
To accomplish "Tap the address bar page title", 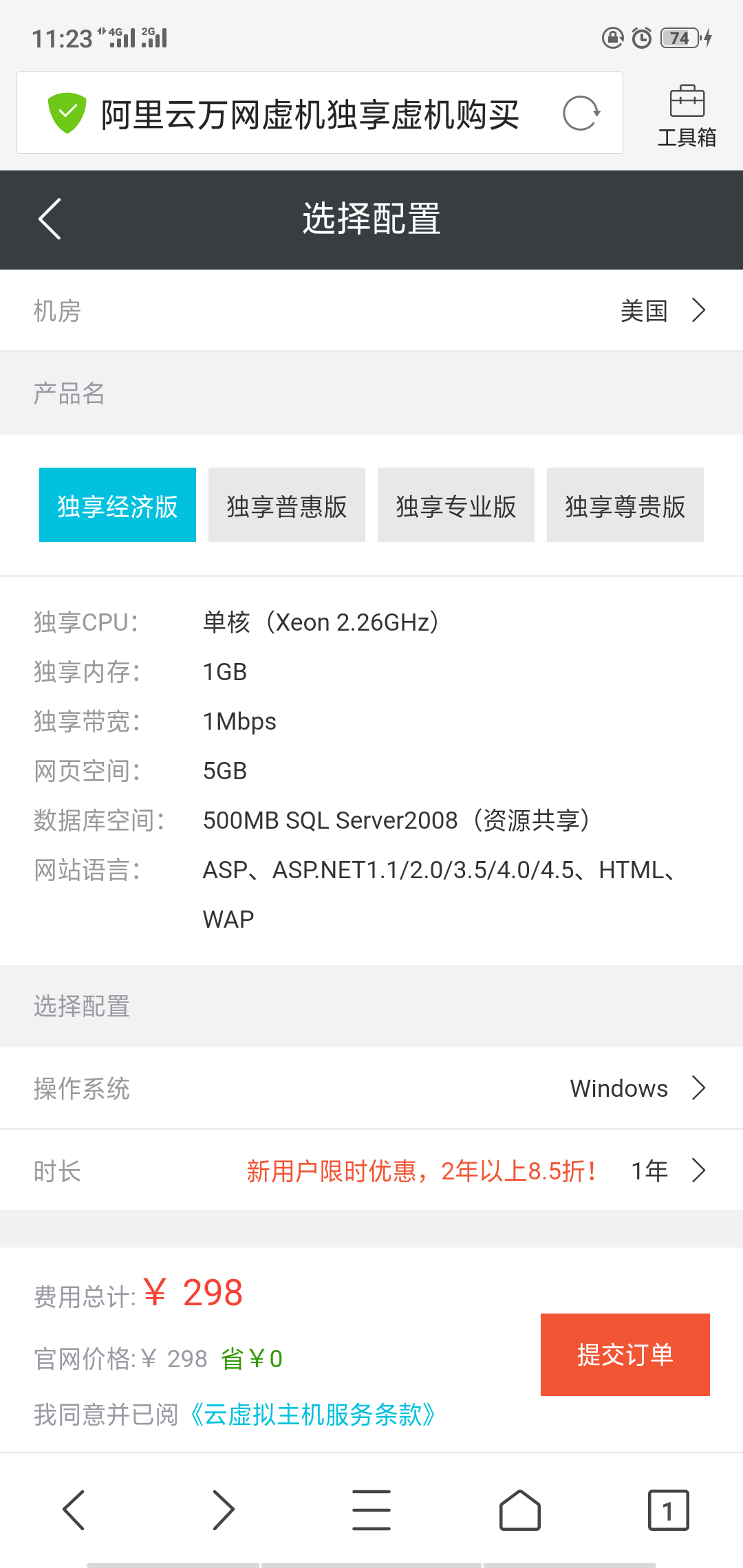I will (x=310, y=114).
